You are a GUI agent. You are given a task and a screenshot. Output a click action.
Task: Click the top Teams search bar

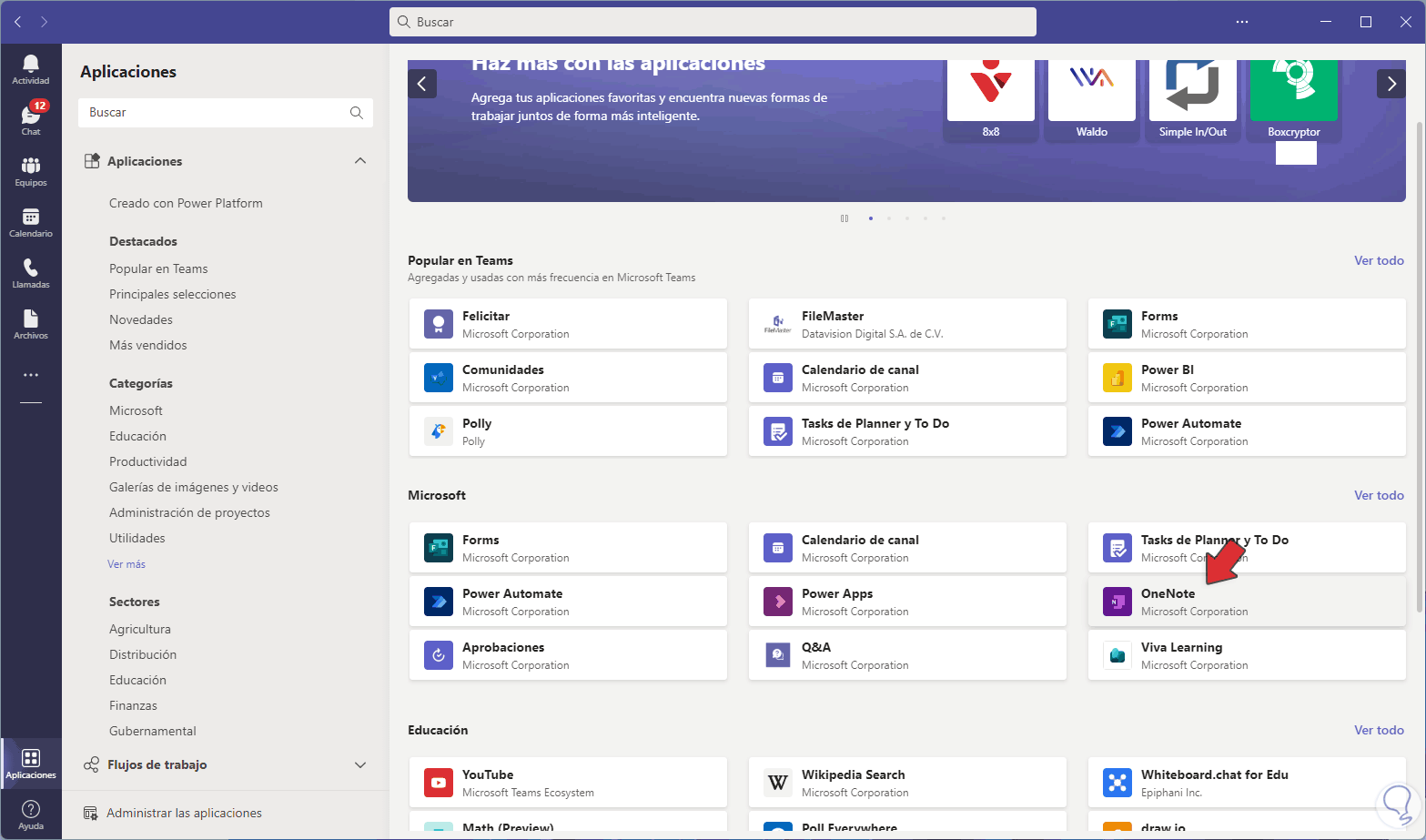tap(713, 22)
